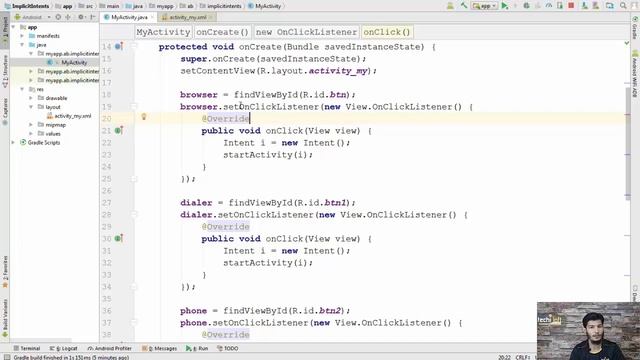Close the activity_my.xml tab
The height and width of the screenshot is (360, 640).
coord(211,17)
